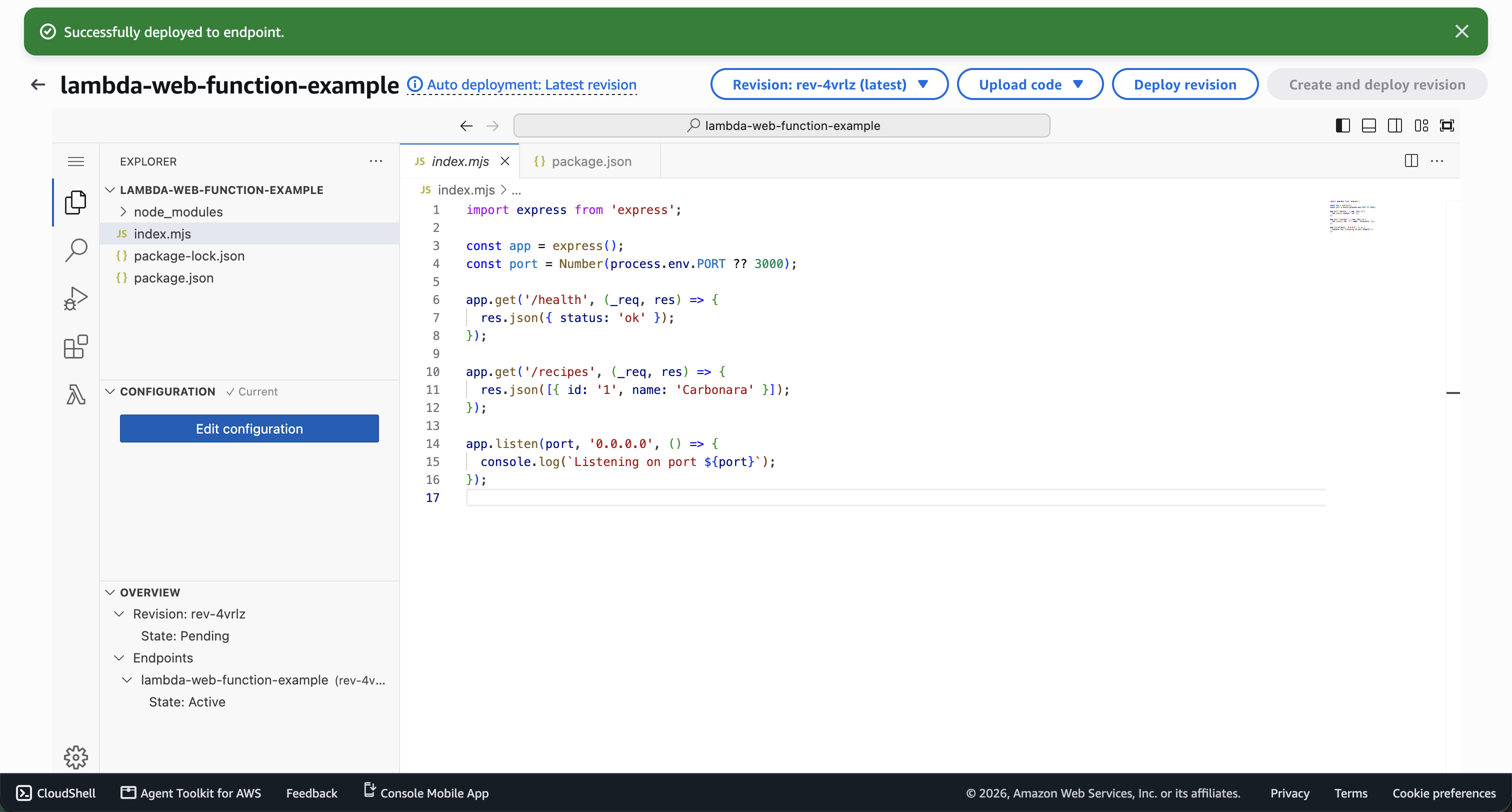Go back with the editor back arrow
The image size is (1512, 812).
point(466,125)
